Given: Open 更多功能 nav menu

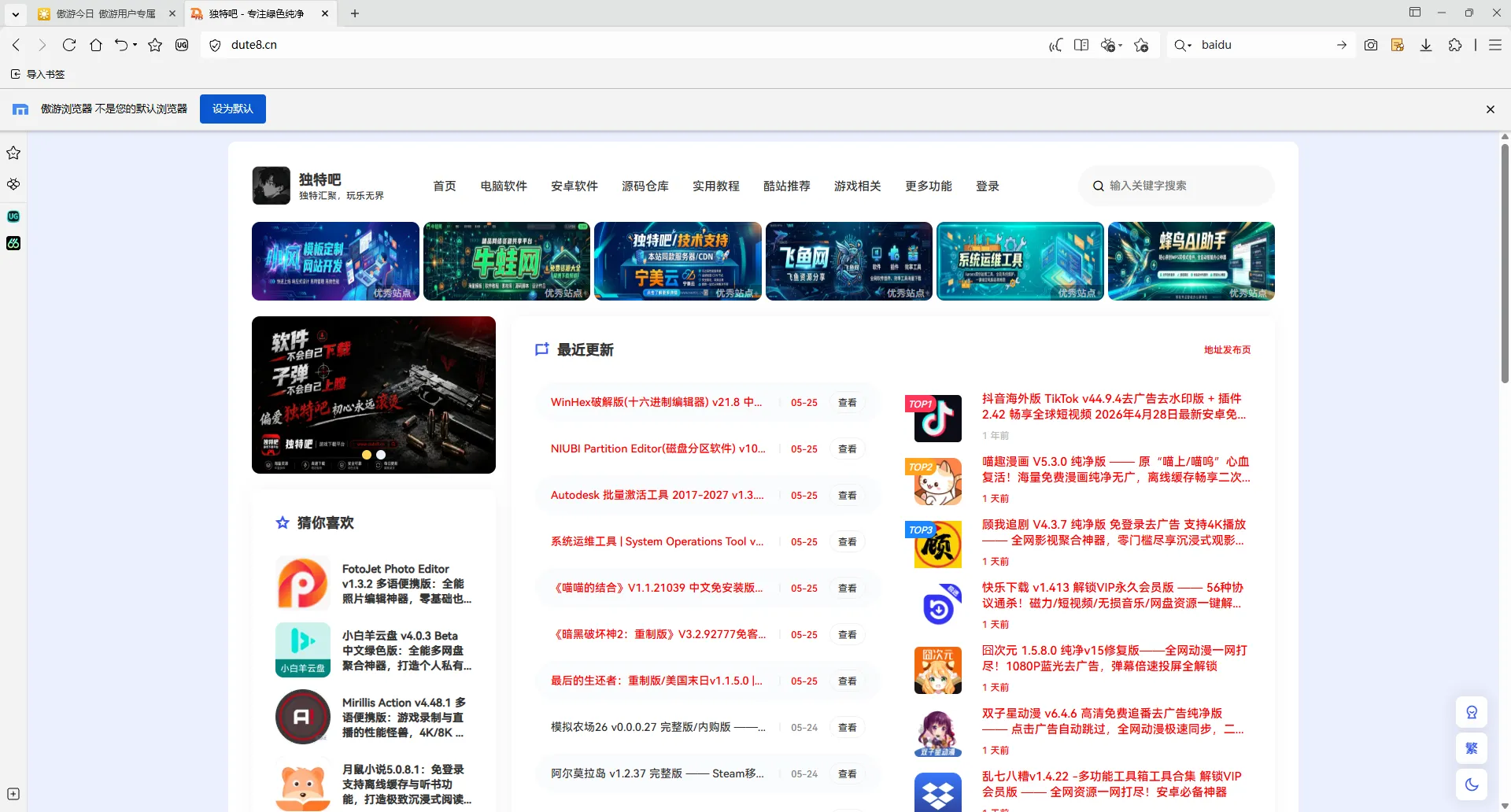Looking at the screenshot, I should [x=929, y=186].
